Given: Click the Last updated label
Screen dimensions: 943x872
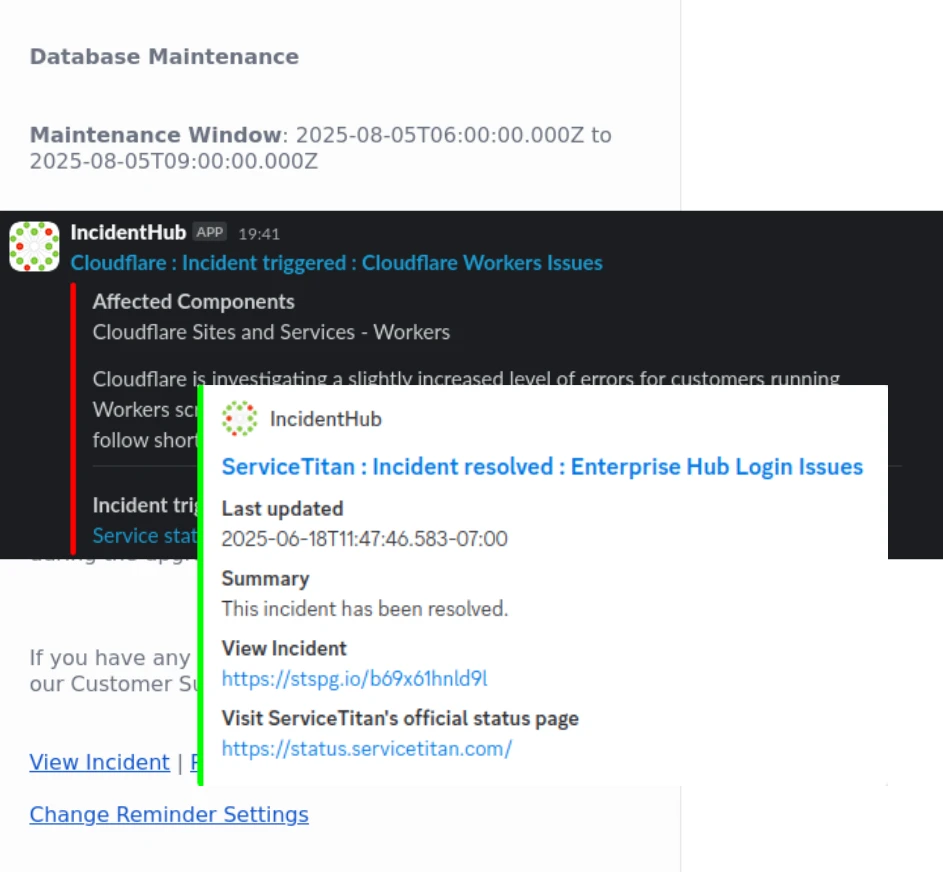Looking at the screenshot, I should 282,509.
